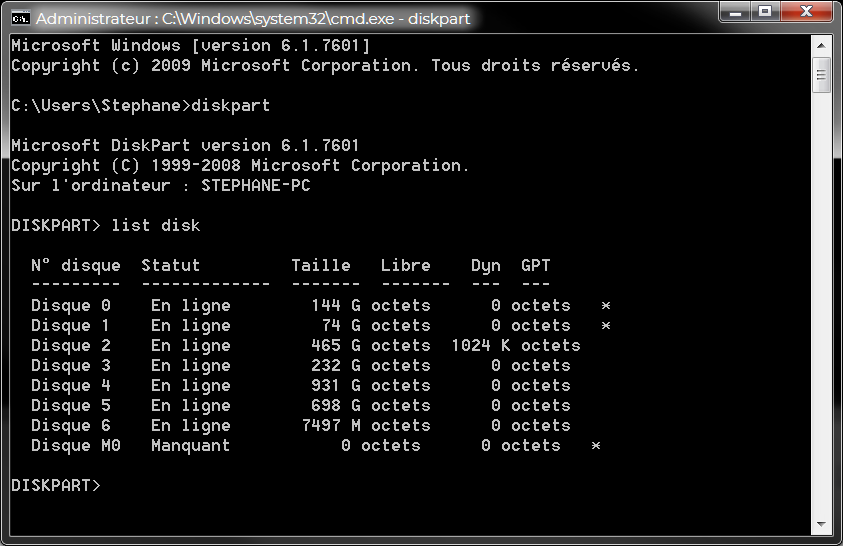Open the cmd.exe system menu icon
843x546 pixels.
19,17
